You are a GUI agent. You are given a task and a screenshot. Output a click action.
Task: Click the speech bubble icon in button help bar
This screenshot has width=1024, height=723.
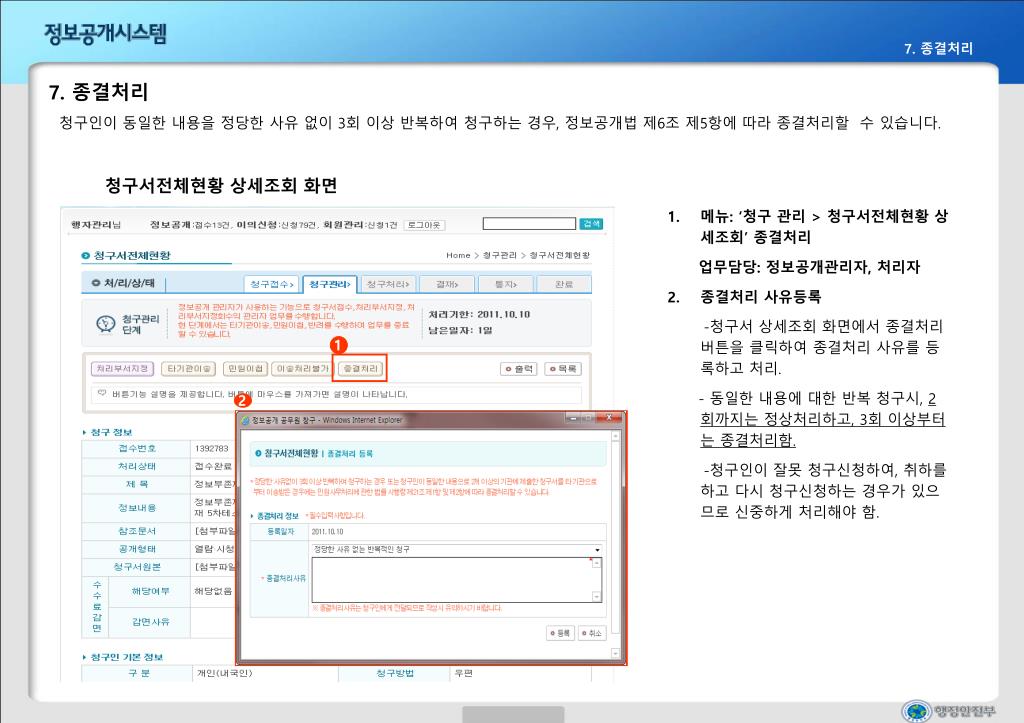pyautogui.click(x=102, y=394)
